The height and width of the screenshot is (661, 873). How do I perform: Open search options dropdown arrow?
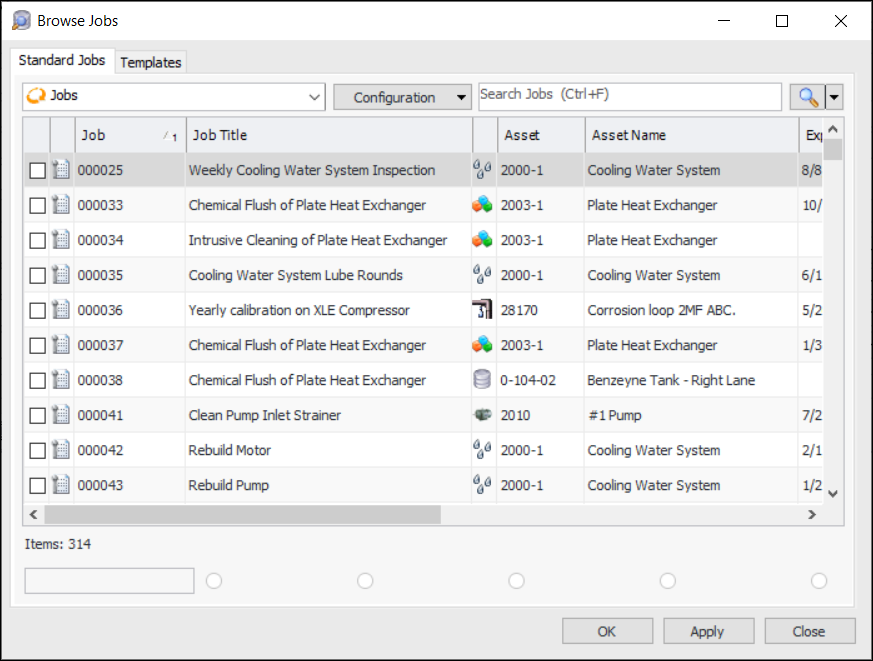834,97
